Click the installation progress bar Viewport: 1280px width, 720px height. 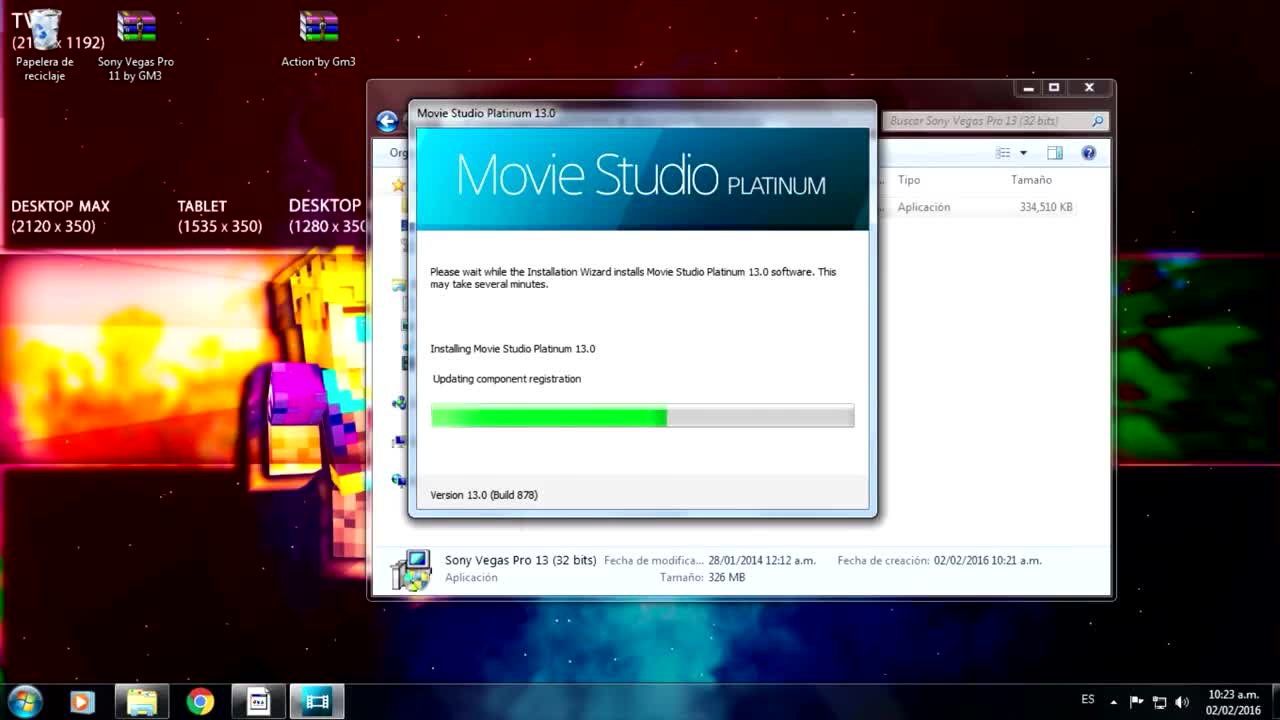click(642, 416)
